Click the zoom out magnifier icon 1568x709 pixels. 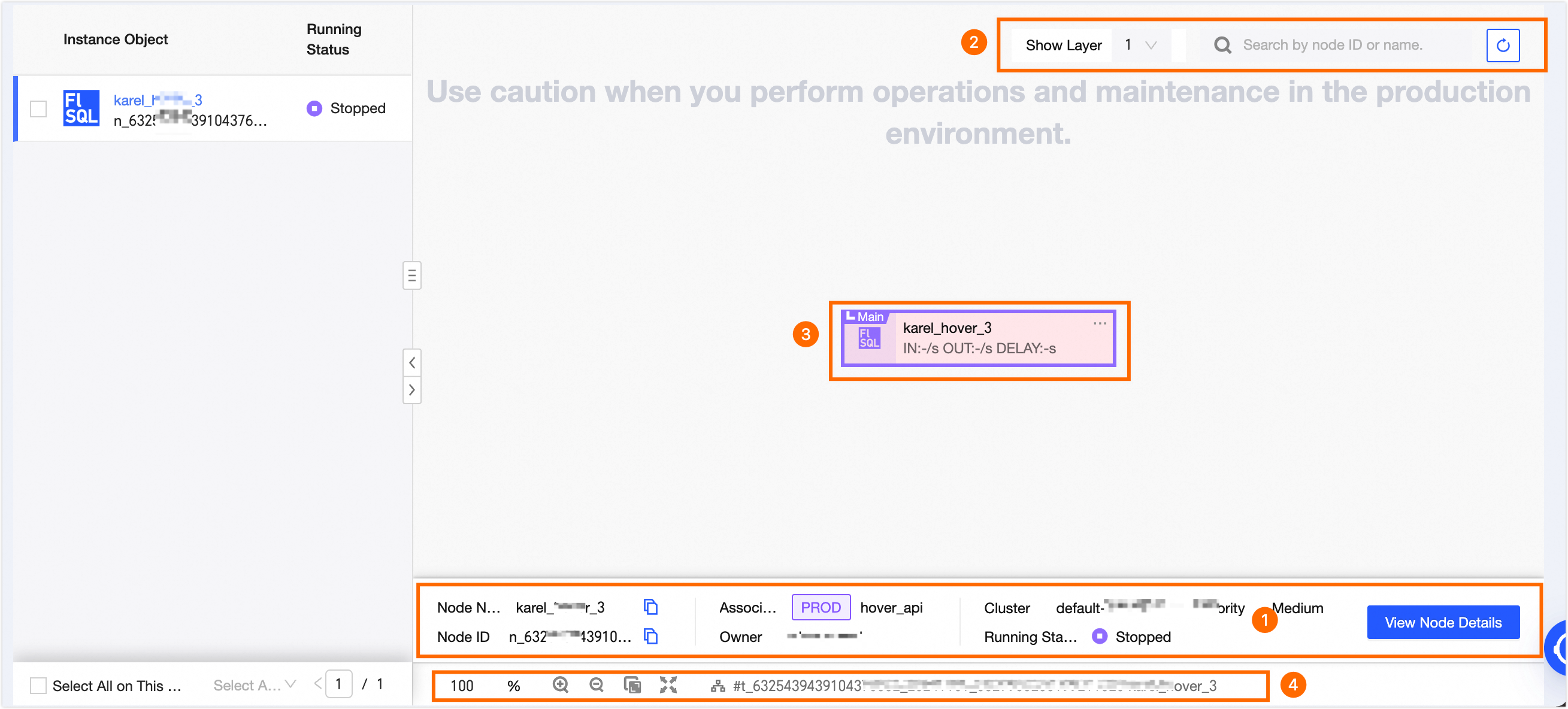coord(596,684)
